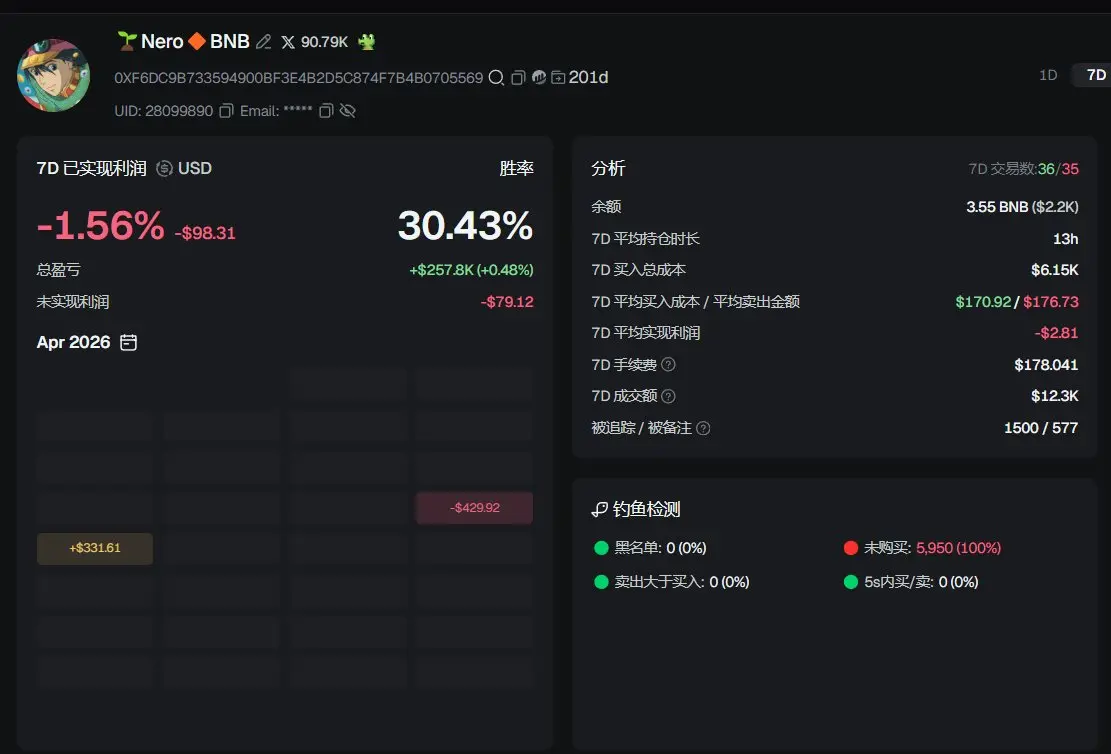Click the $178.041 7D fee value
The height and width of the screenshot is (754, 1111).
(x=1046, y=365)
